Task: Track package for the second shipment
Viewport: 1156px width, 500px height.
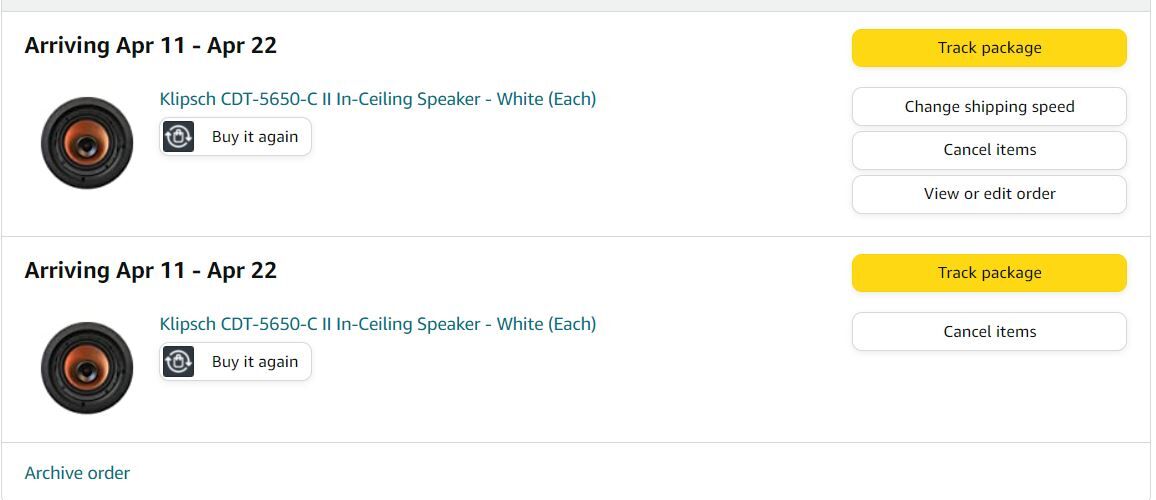Action: point(989,273)
